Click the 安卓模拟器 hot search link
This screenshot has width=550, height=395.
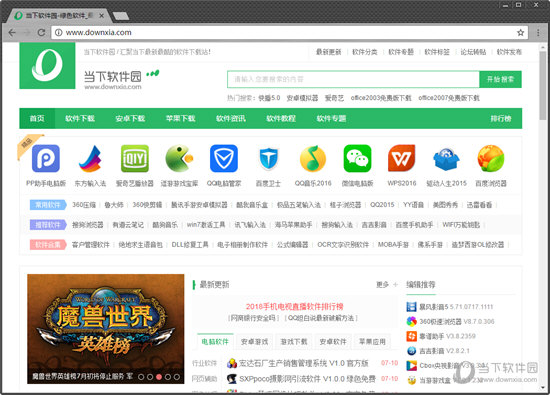pyautogui.click(x=302, y=98)
